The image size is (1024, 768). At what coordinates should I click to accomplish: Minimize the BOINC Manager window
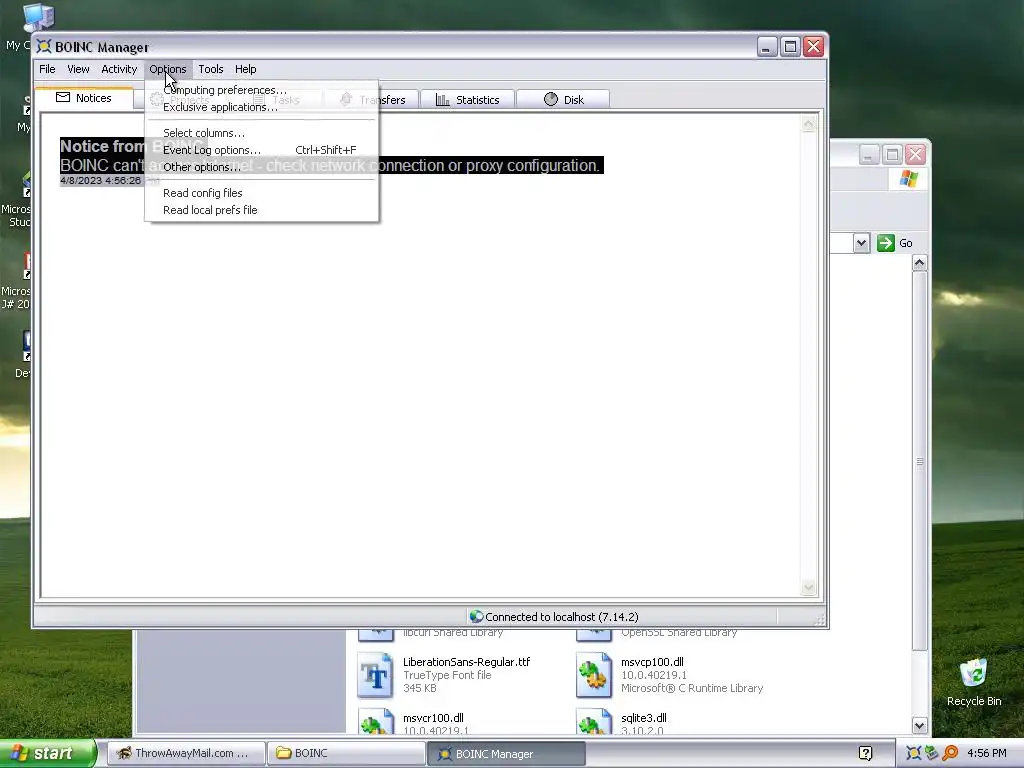[767, 46]
